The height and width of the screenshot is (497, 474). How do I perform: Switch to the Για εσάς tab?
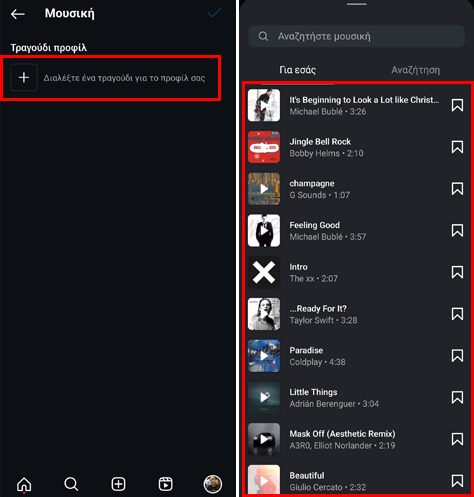coord(297,70)
